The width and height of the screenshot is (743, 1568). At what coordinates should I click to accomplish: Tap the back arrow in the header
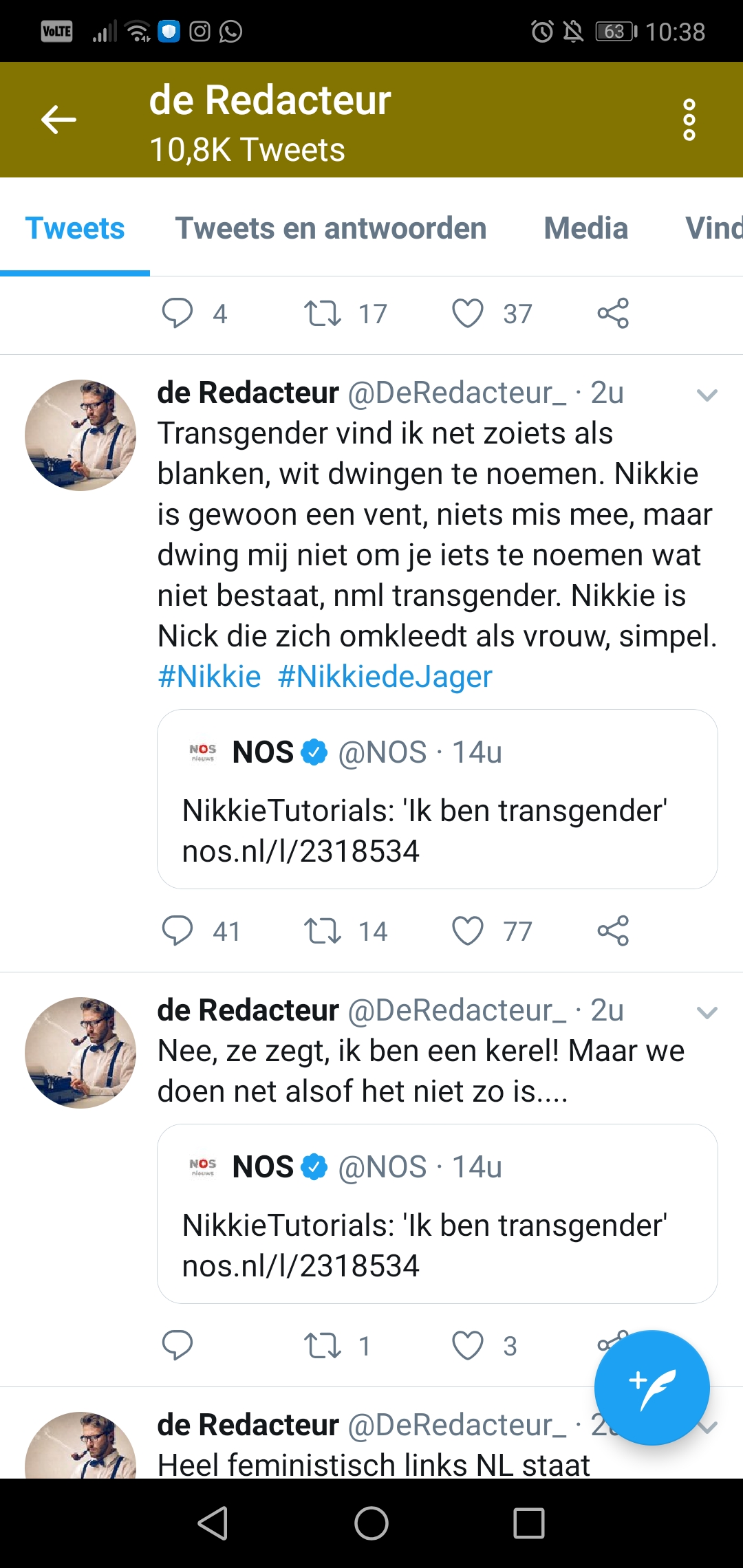pos(58,120)
